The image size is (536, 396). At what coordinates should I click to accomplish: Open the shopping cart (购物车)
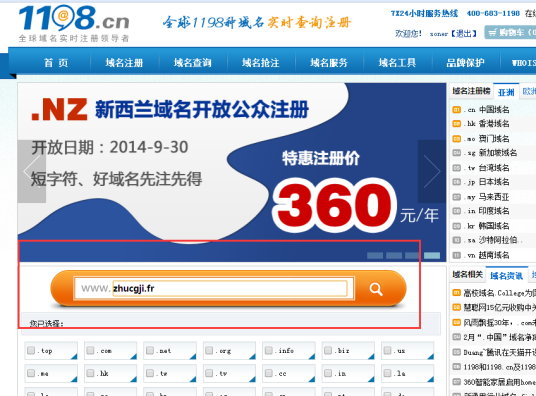(x=511, y=33)
